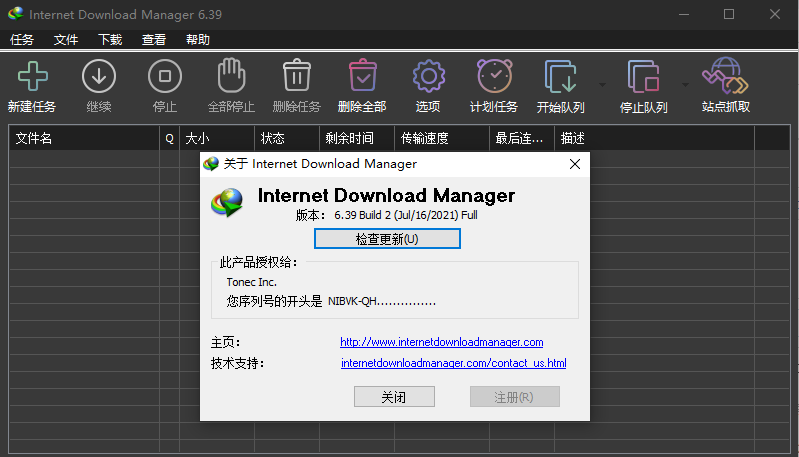Sort by the 状态 column header
Screen dimensions: 799x457
point(287,138)
